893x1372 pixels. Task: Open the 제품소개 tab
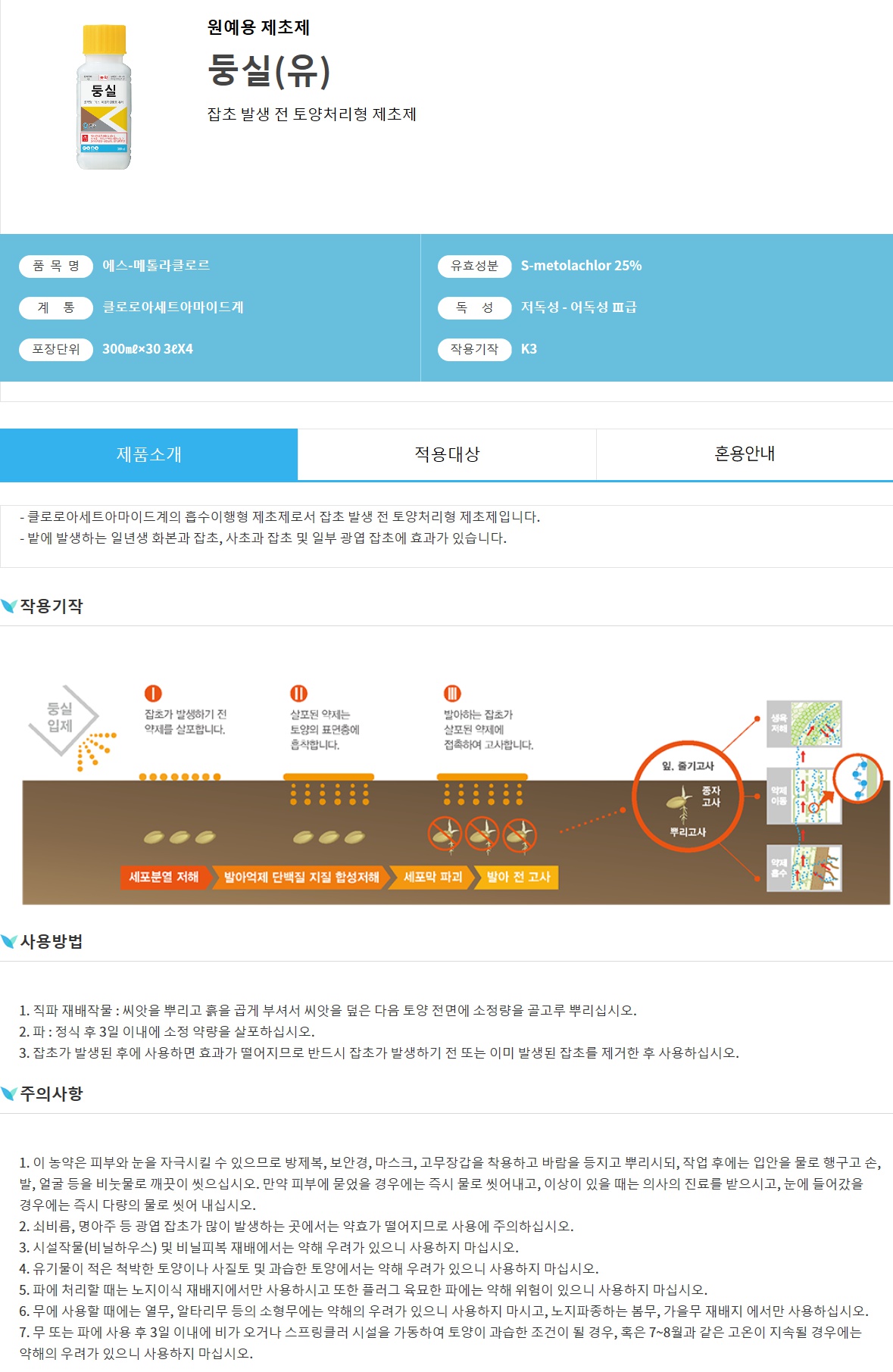pos(148,454)
